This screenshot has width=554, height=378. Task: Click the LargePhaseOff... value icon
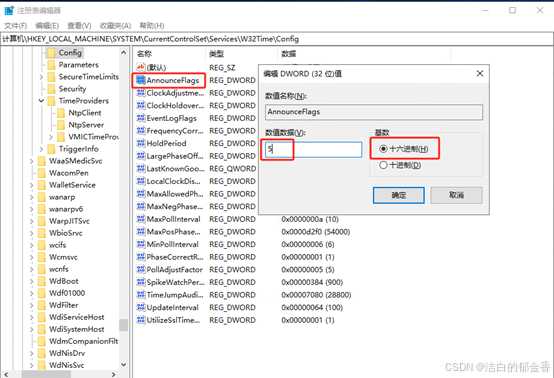click(x=141, y=156)
